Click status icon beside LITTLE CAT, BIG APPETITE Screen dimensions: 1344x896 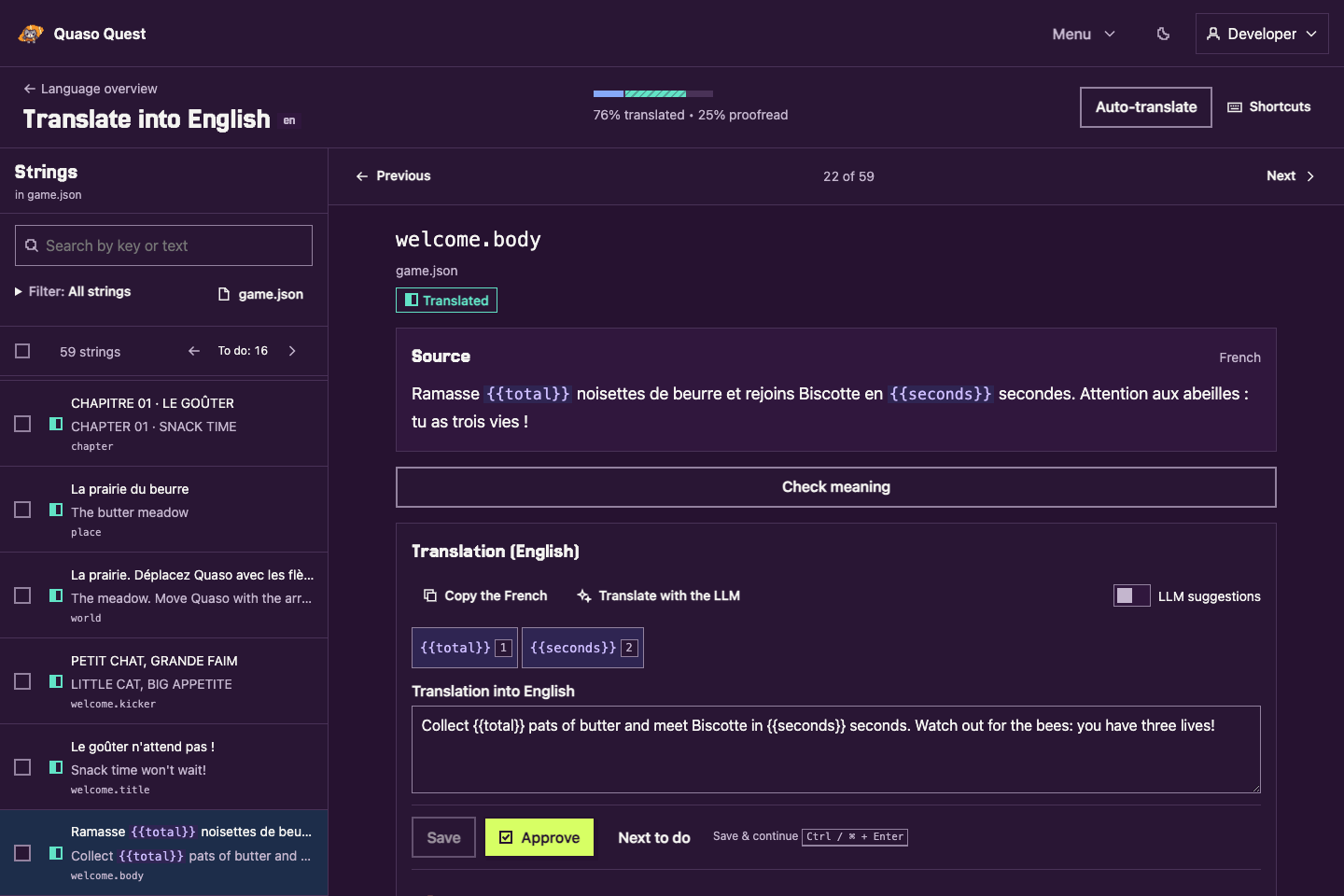pyautogui.click(x=56, y=681)
